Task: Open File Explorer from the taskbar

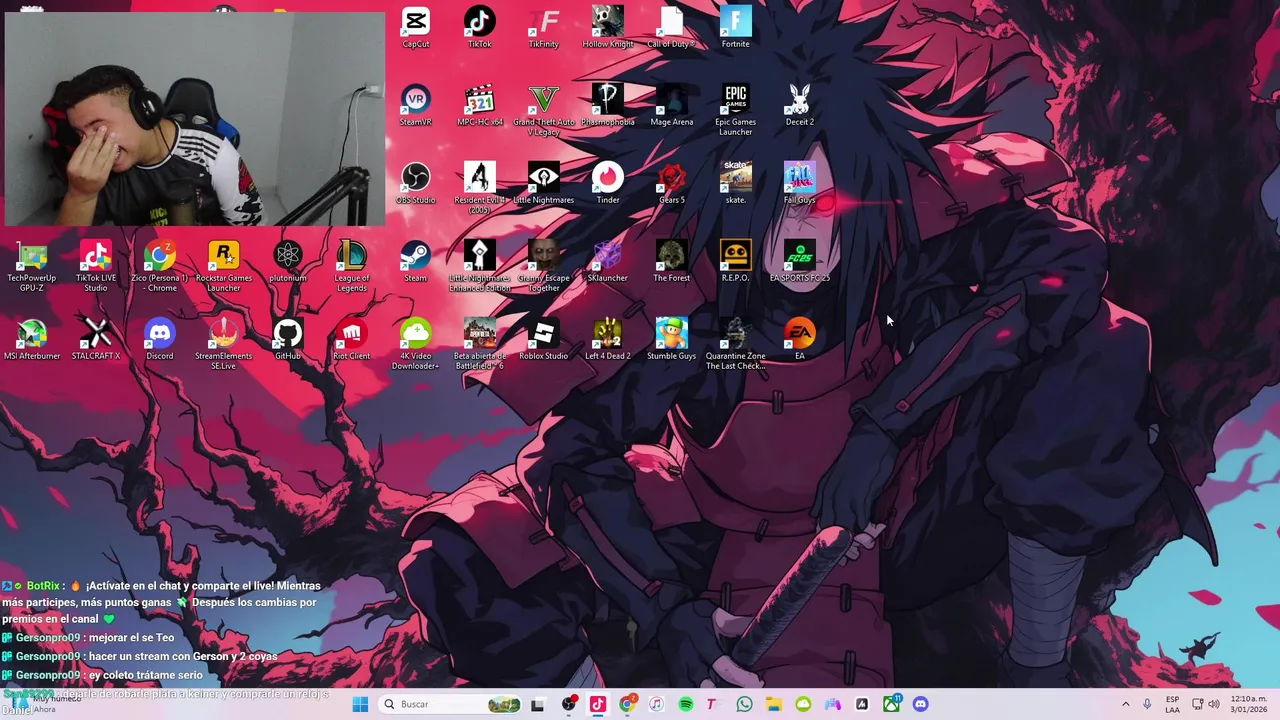Action: tap(774, 704)
